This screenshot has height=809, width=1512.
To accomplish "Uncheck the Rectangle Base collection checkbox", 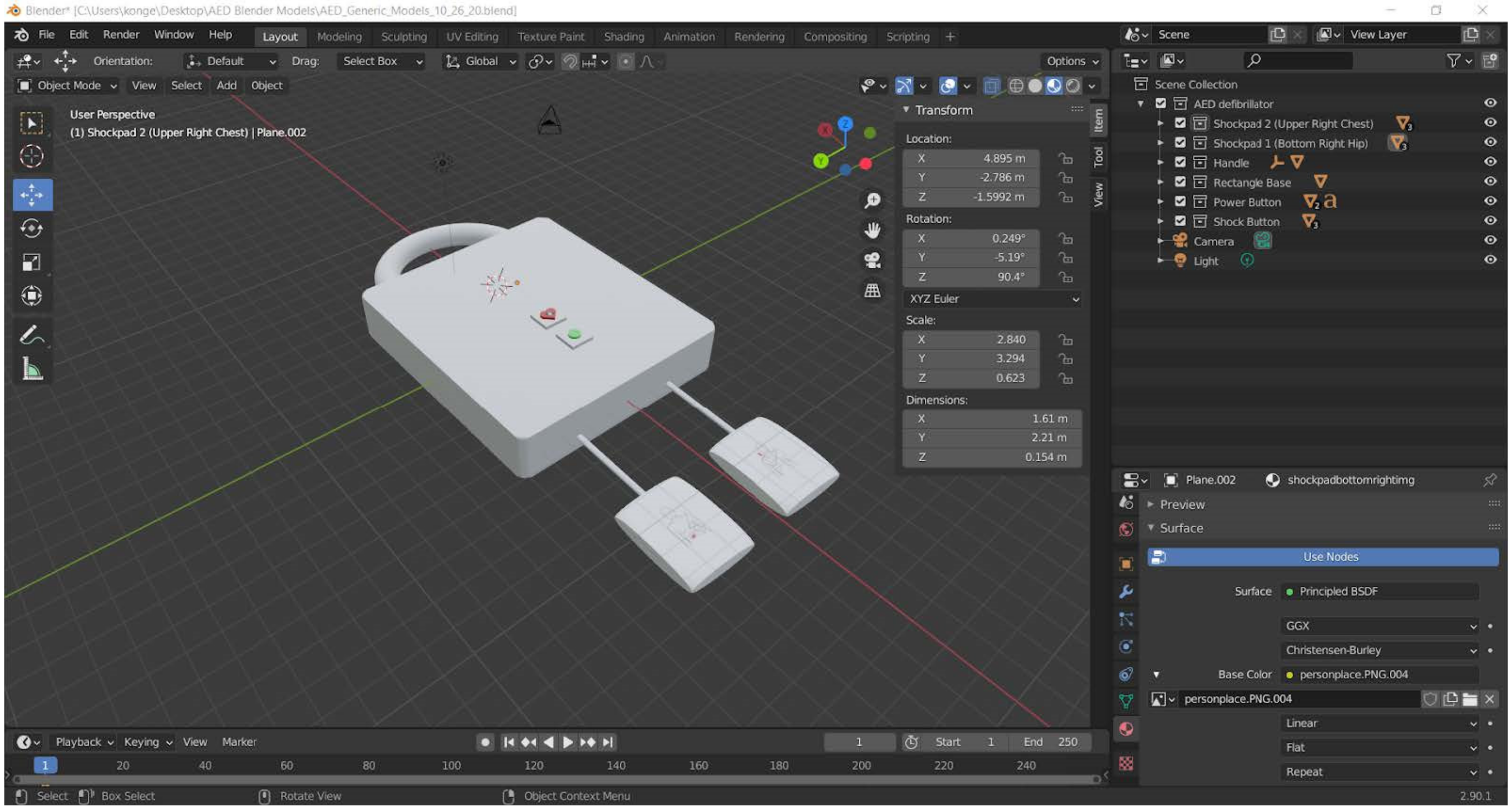I will tap(1180, 182).
